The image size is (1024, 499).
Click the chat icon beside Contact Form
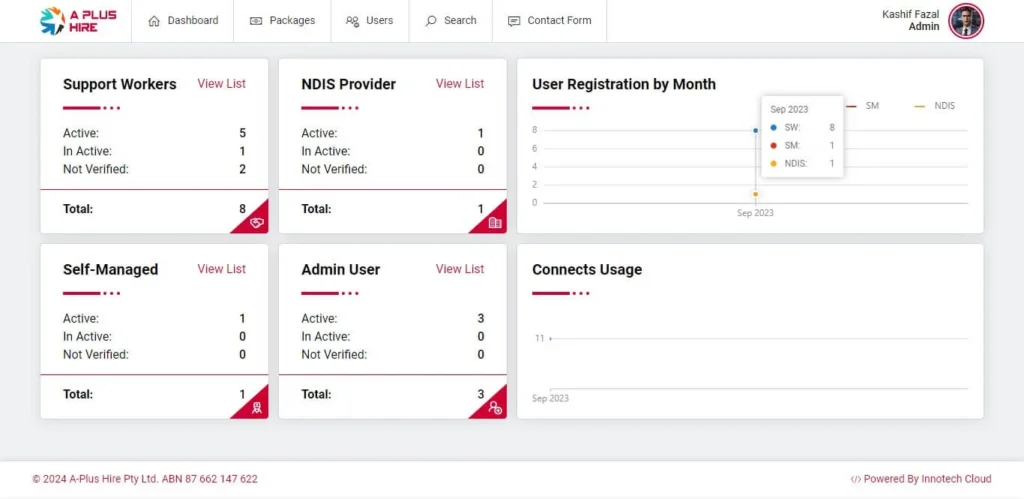[x=514, y=21]
